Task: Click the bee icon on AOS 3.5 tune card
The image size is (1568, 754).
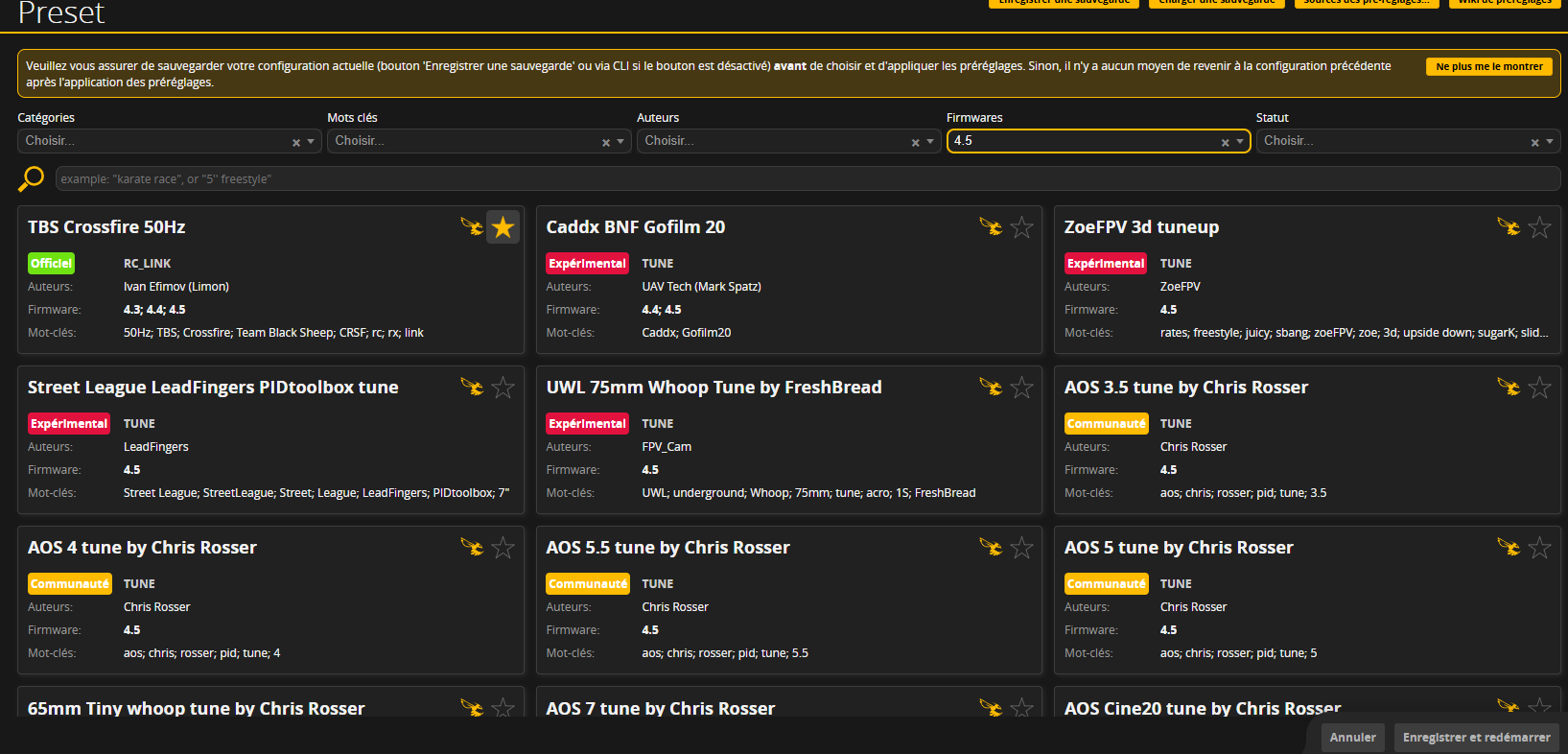Action: tap(1508, 387)
